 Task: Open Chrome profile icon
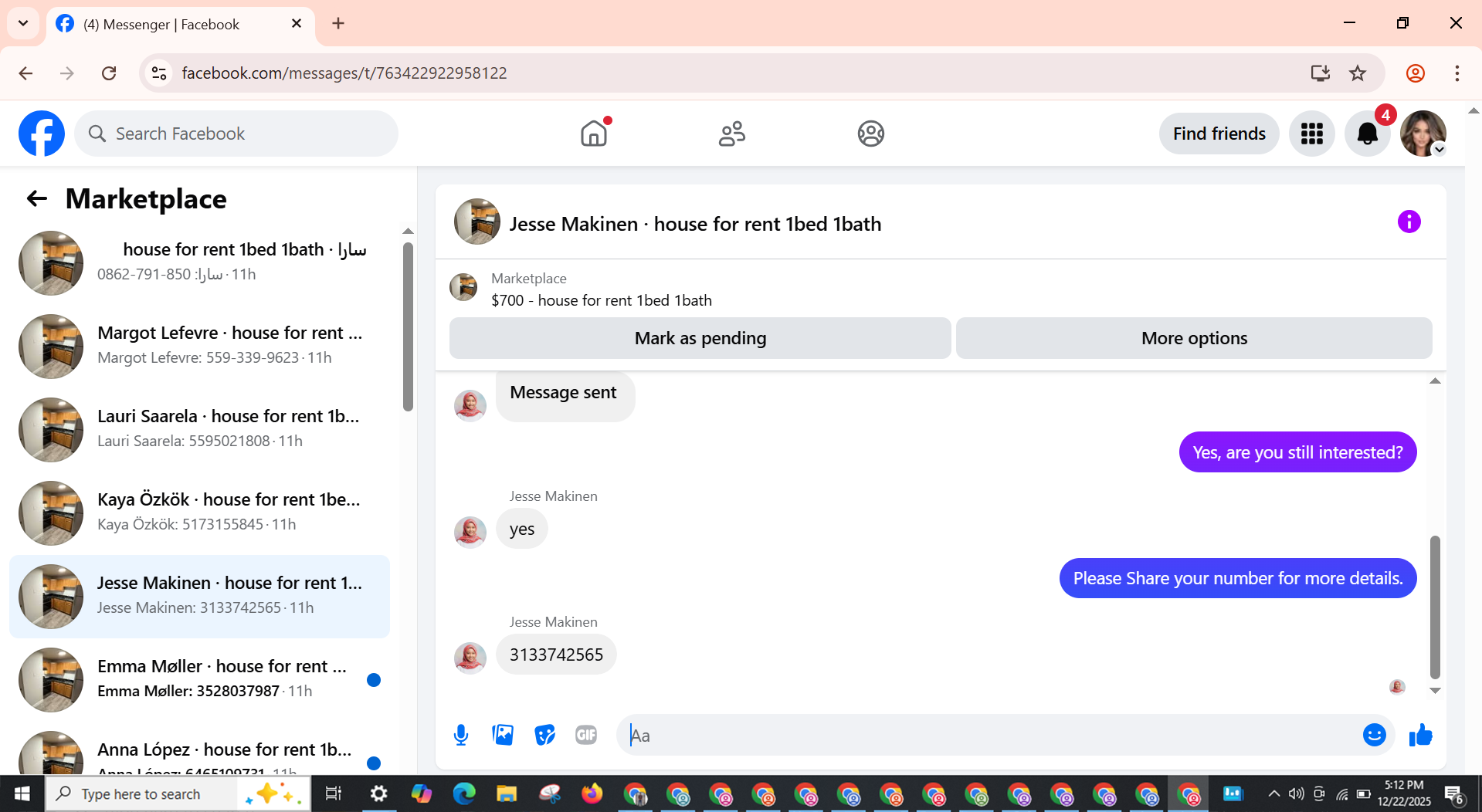pyautogui.click(x=1415, y=73)
